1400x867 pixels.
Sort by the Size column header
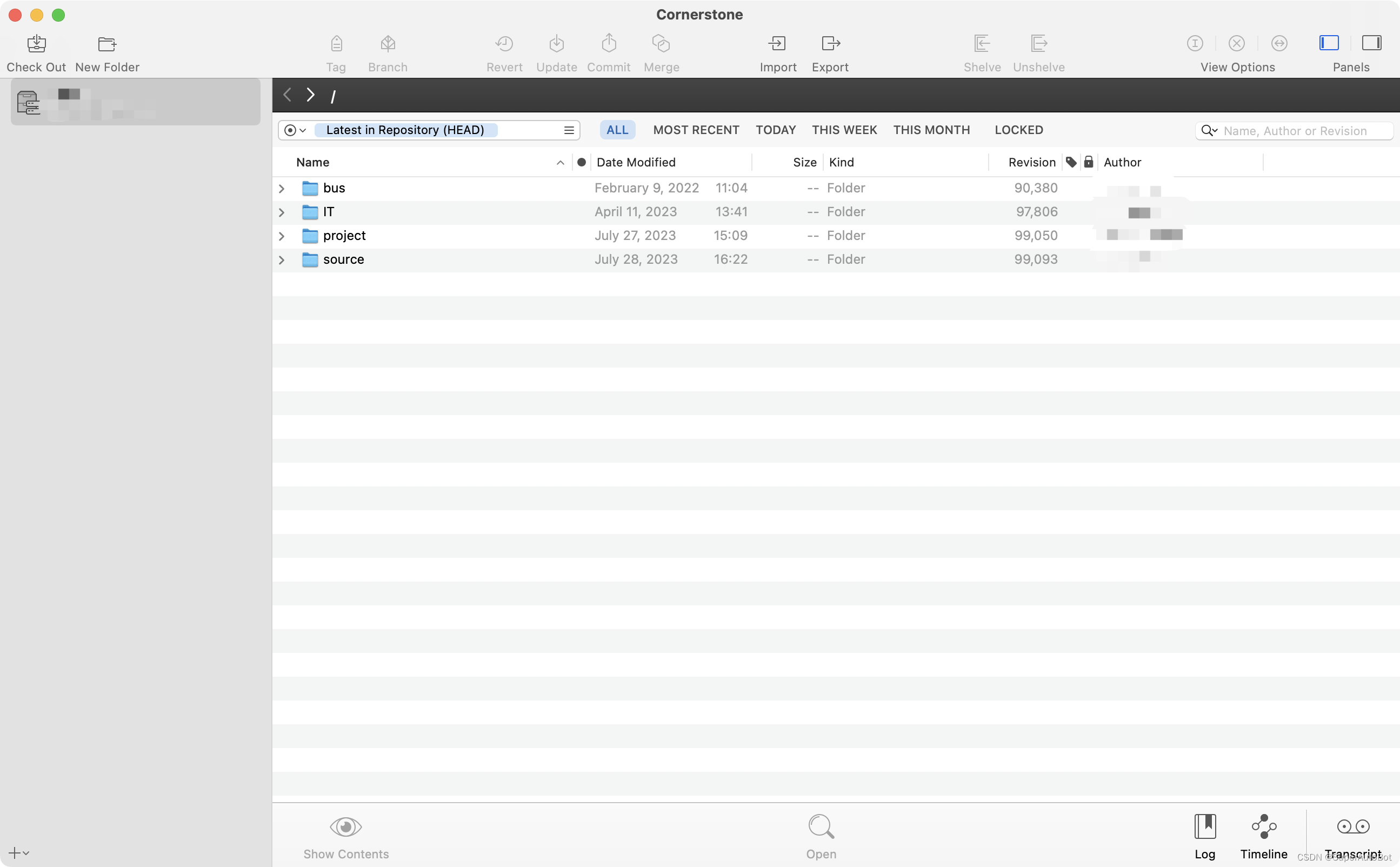(x=788, y=162)
